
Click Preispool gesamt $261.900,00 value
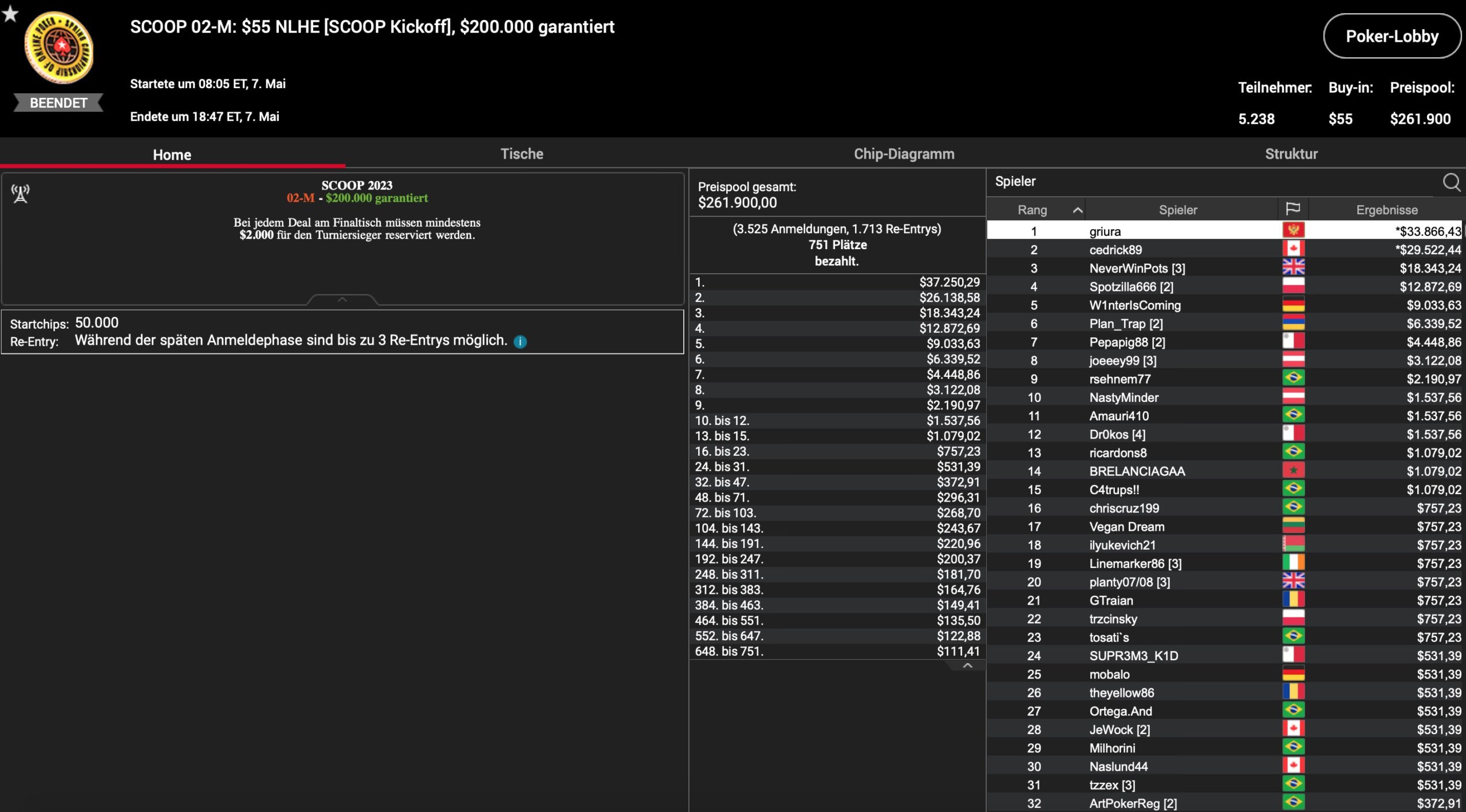click(738, 203)
